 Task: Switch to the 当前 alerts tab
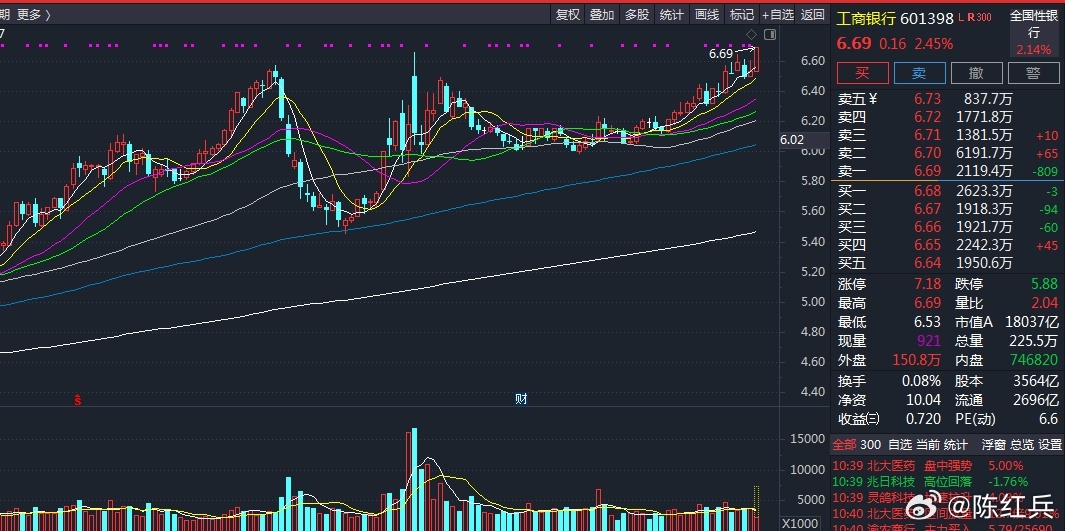coord(928,445)
